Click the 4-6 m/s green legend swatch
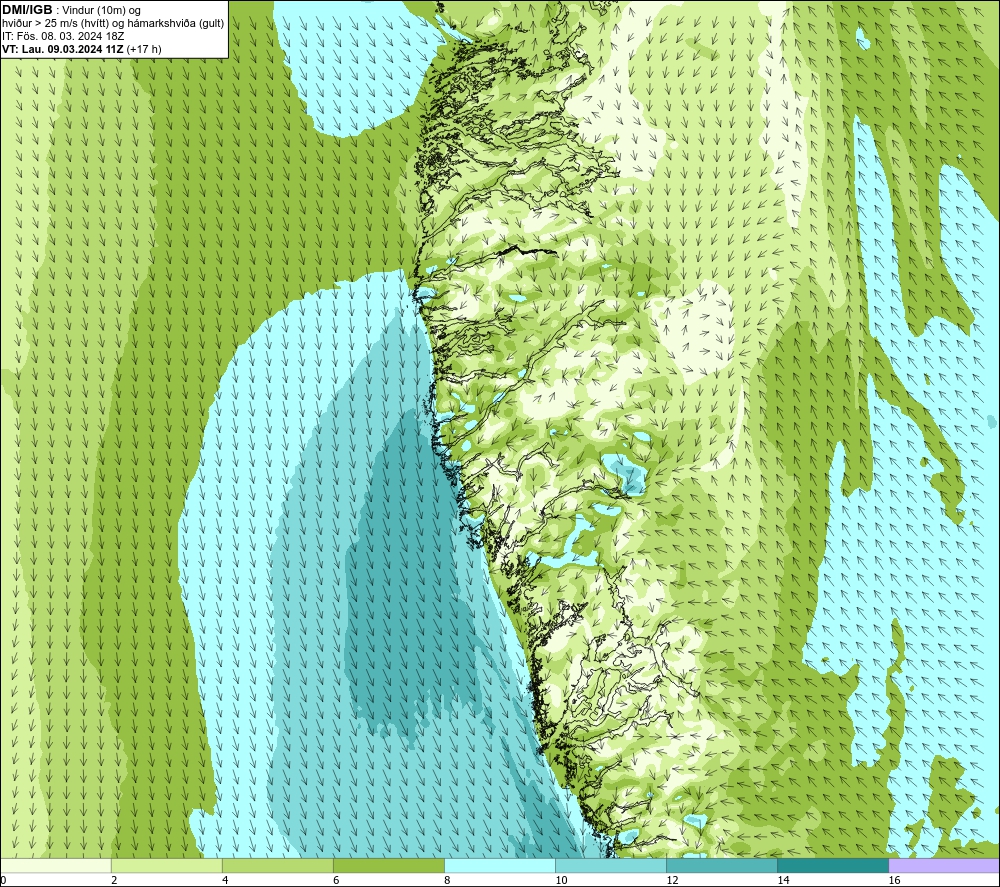Image resolution: width=1000 pixels, height=887 pixels. [x=277, y=865]
